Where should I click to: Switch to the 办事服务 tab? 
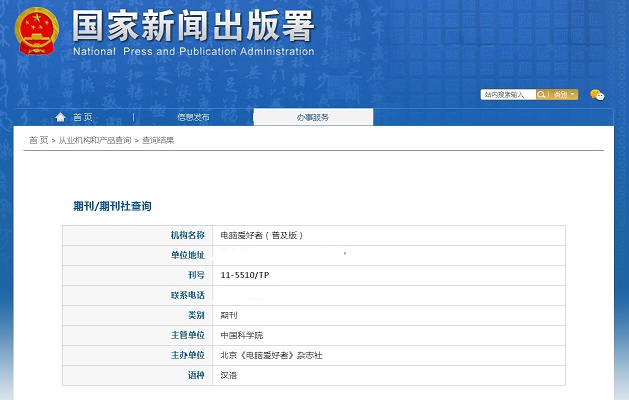click(312, 117)
